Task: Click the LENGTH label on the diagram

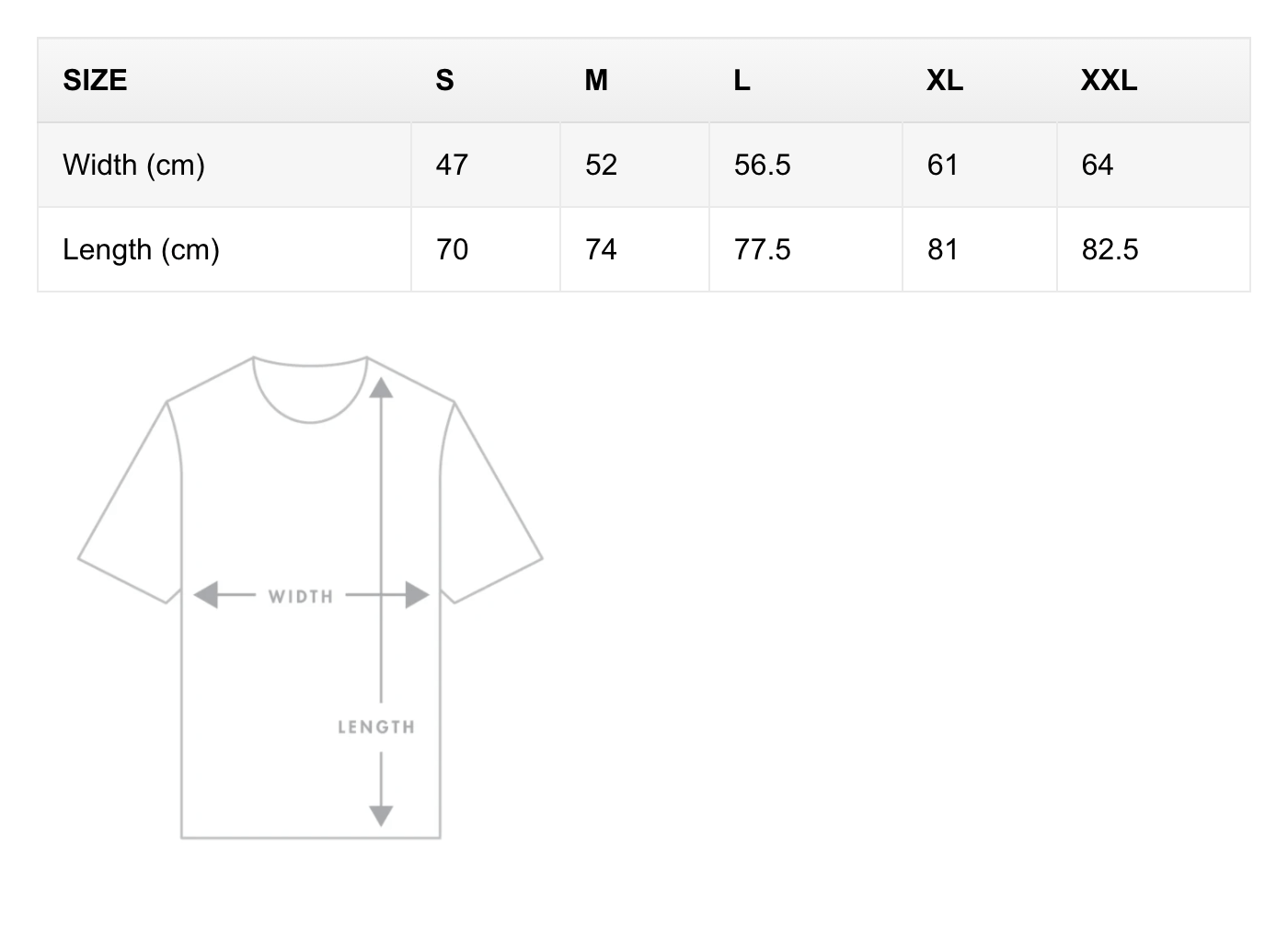Action: coord(376,728)
